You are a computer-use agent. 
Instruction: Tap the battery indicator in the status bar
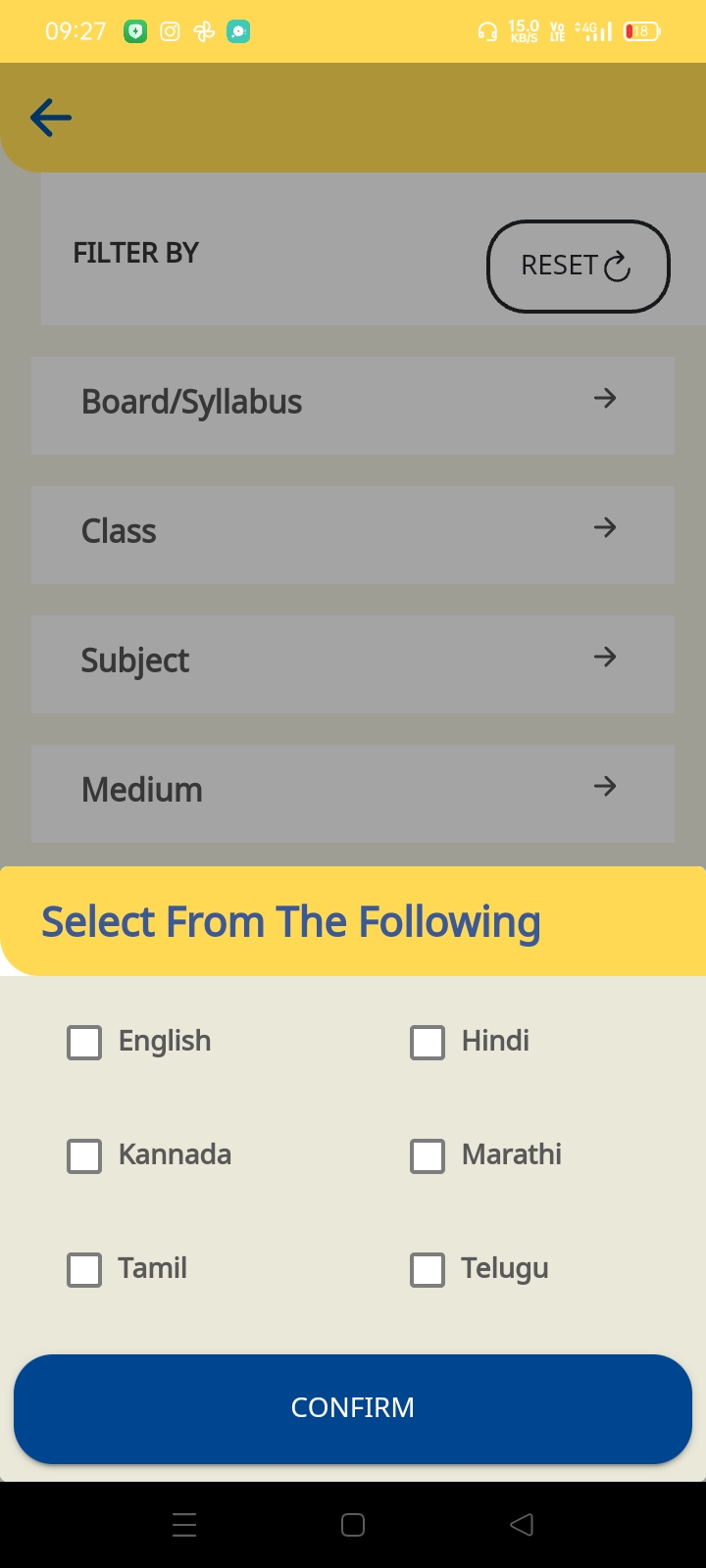coord(640,30)
